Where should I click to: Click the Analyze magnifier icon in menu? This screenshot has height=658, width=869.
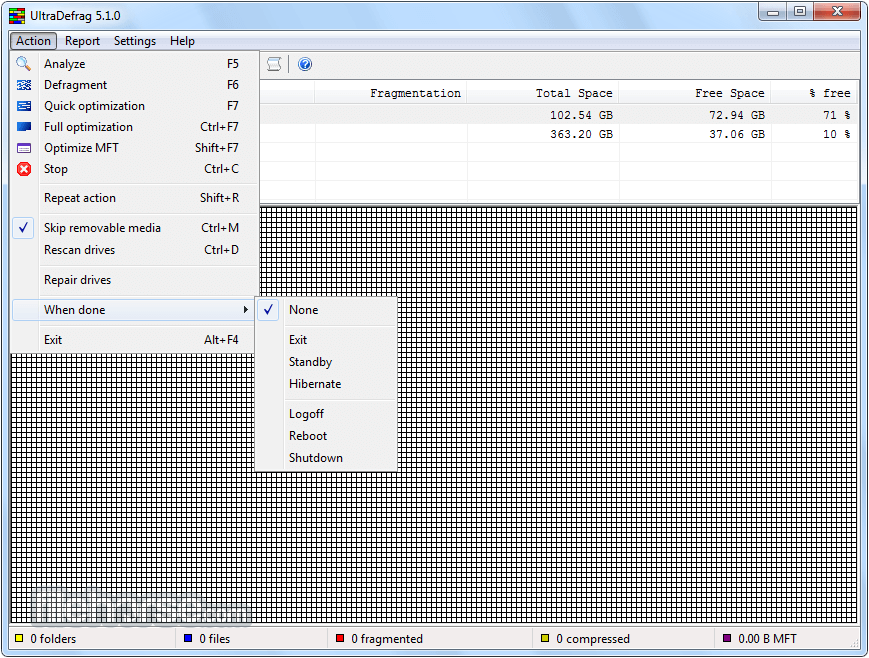(23, 64)
